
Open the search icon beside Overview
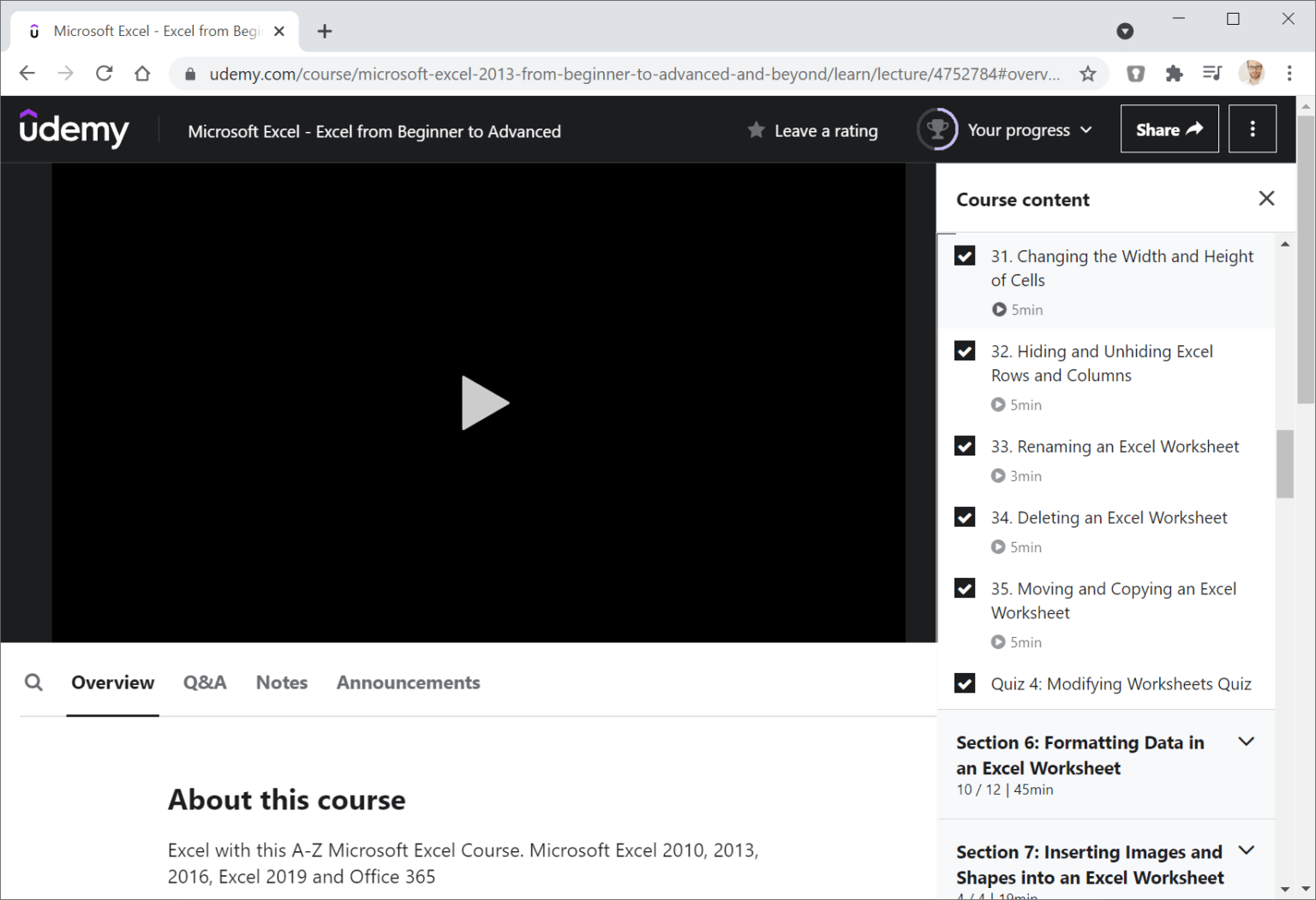tap(33, 682)
